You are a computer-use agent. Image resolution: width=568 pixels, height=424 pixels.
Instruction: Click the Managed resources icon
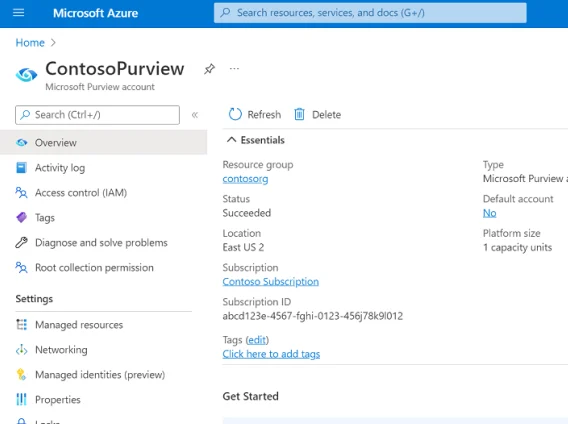[21, 324]
